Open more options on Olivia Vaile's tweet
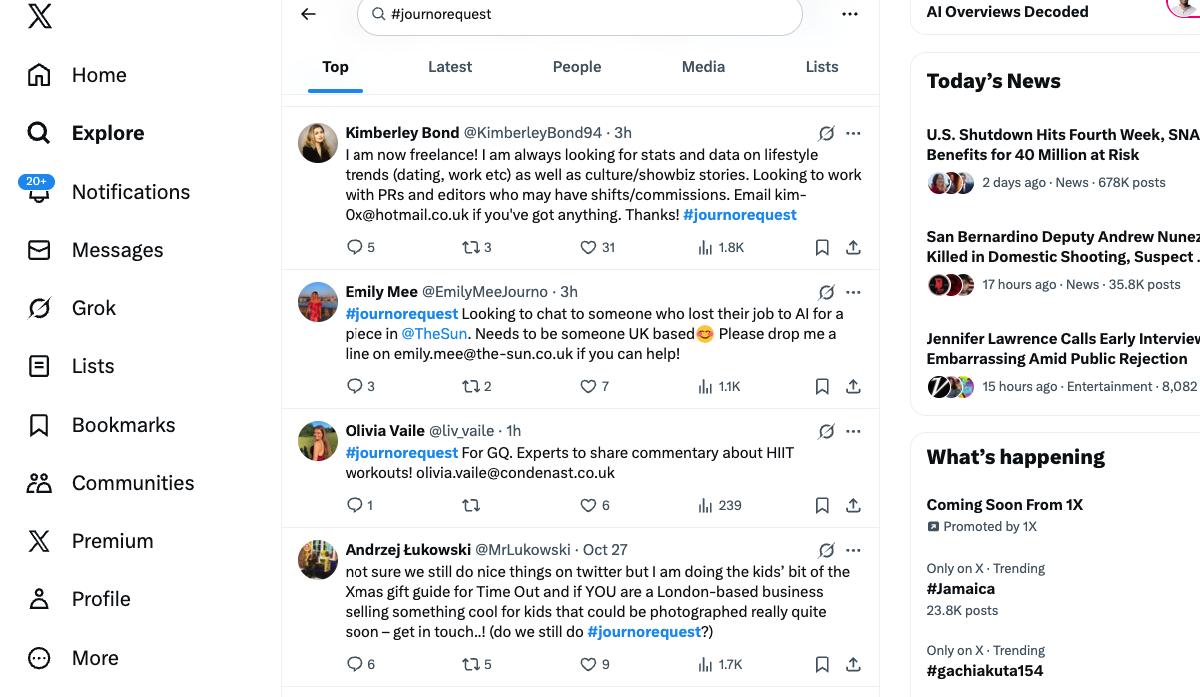Viewport: 1200px width, 697px height. [853, 430]
